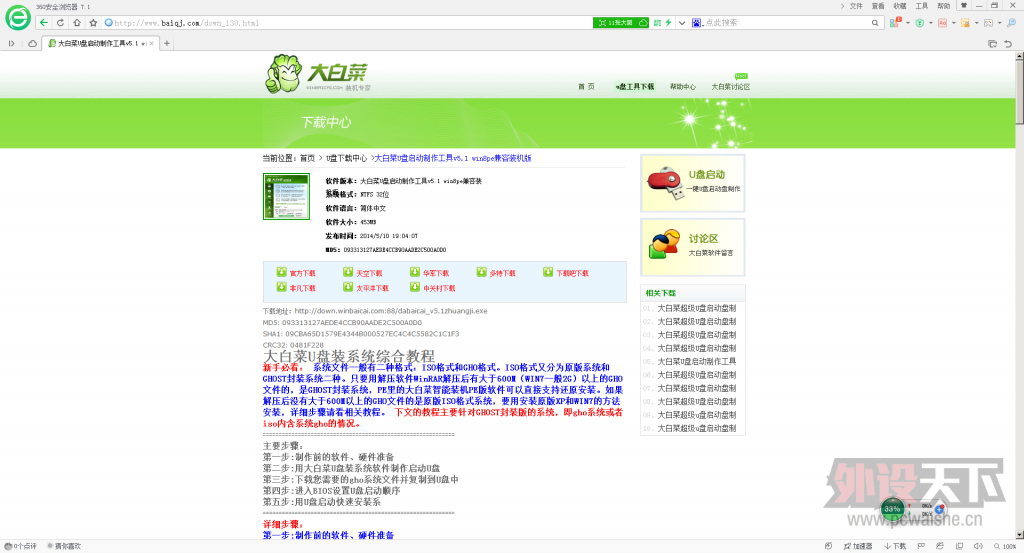Toggle the status bar mute speaker icon

pos(978,546)
